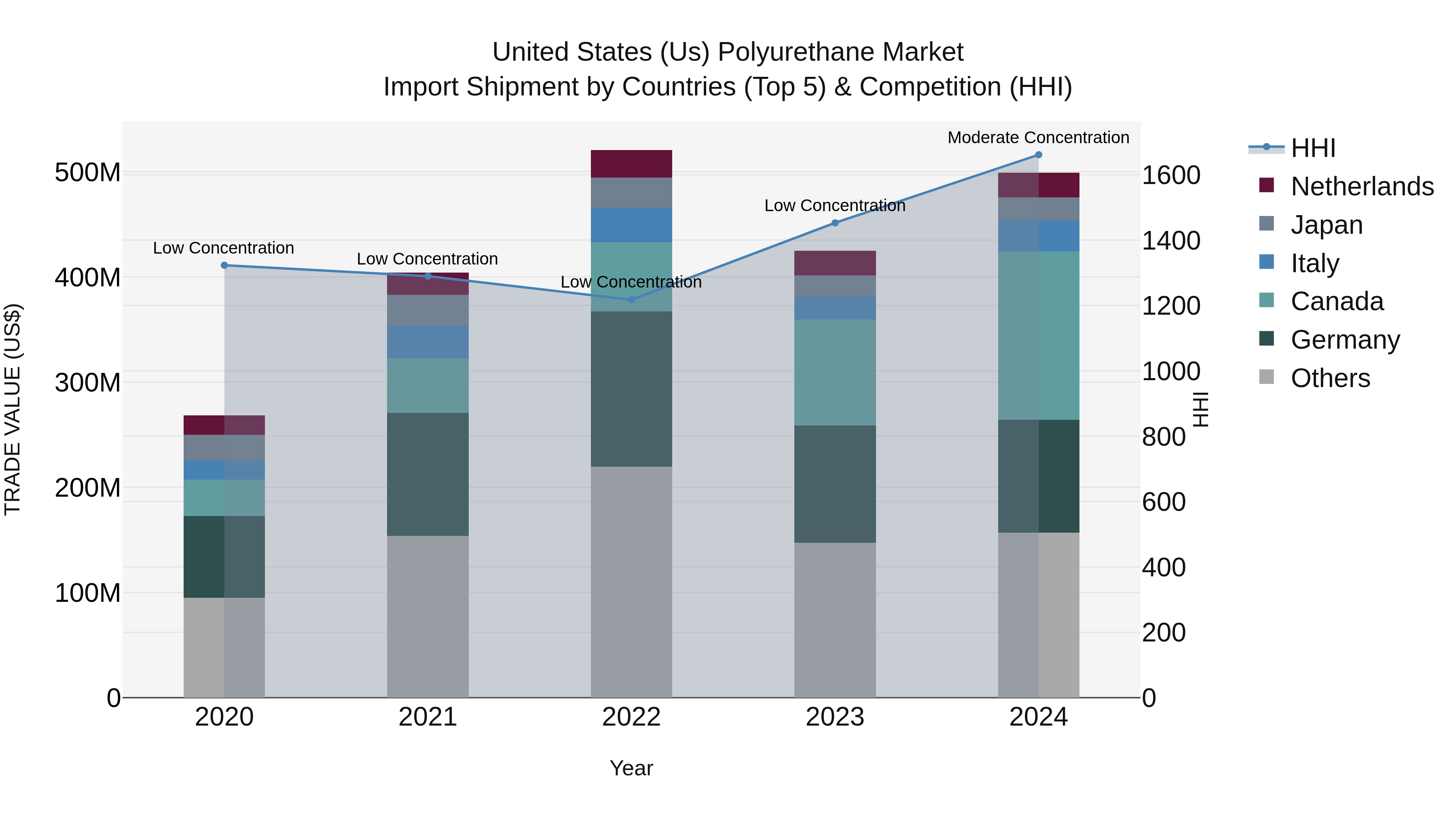Click the 400M y-axis tick label

88,277
